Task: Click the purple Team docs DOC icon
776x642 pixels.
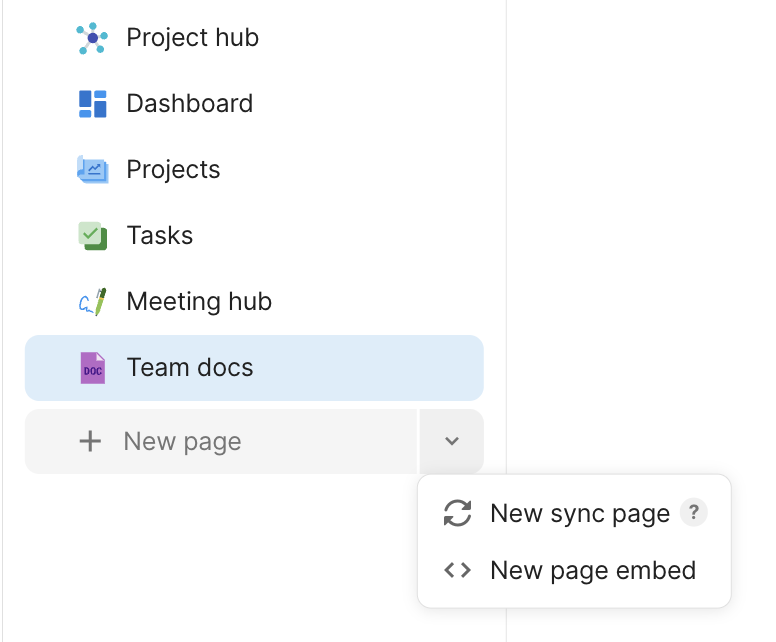Action: coord(92,368)
